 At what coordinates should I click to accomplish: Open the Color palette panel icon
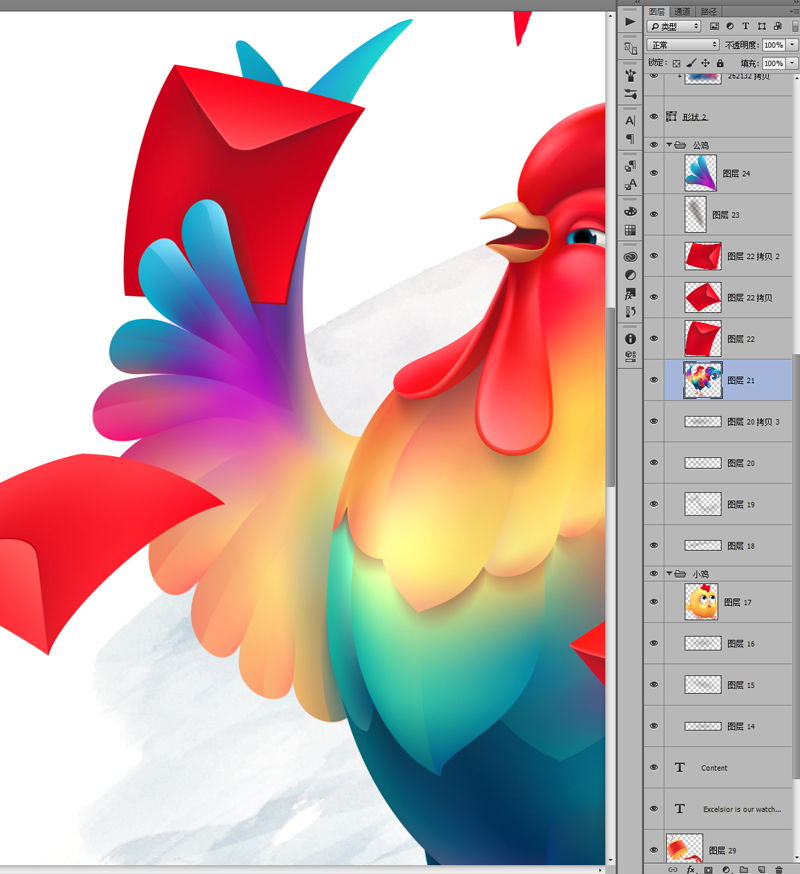630,211
